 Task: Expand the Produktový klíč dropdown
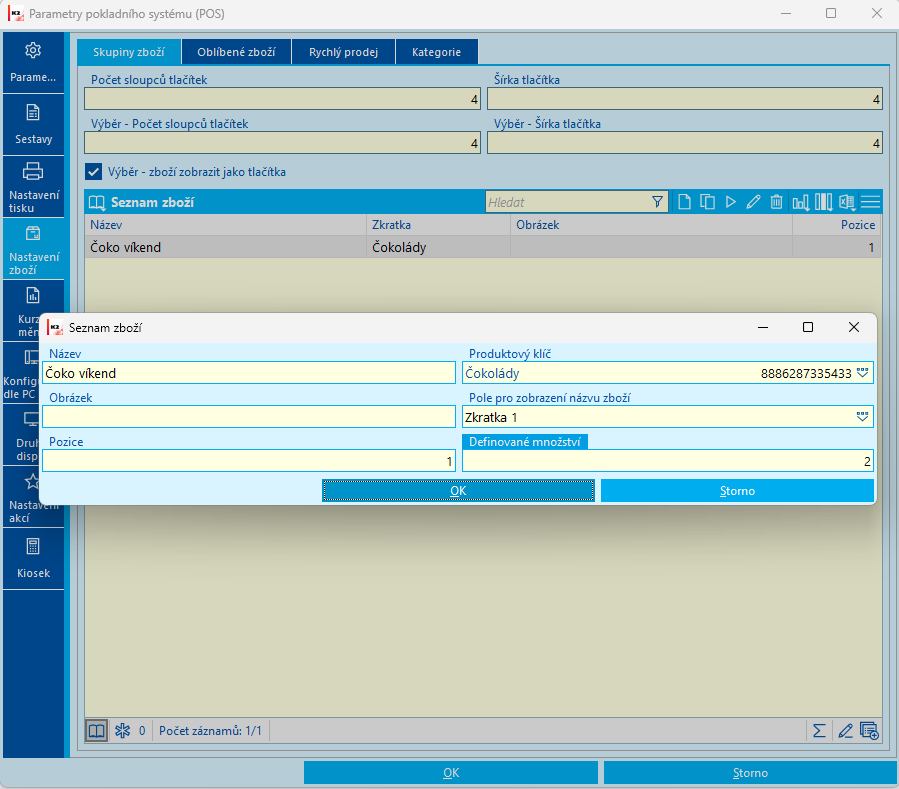pos(862,373)
